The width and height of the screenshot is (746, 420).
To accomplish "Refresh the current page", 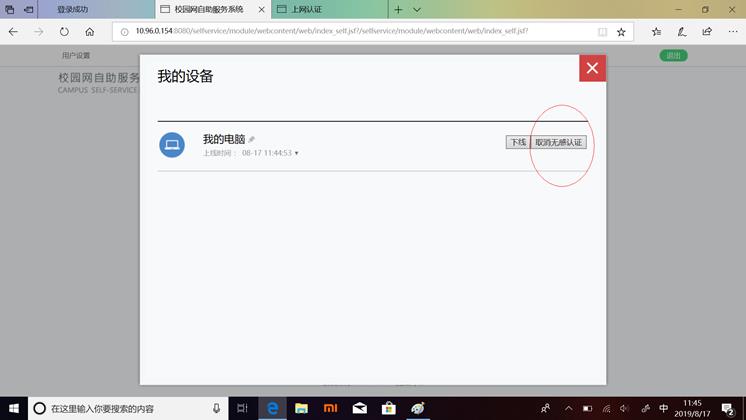I will coord(64,32).
